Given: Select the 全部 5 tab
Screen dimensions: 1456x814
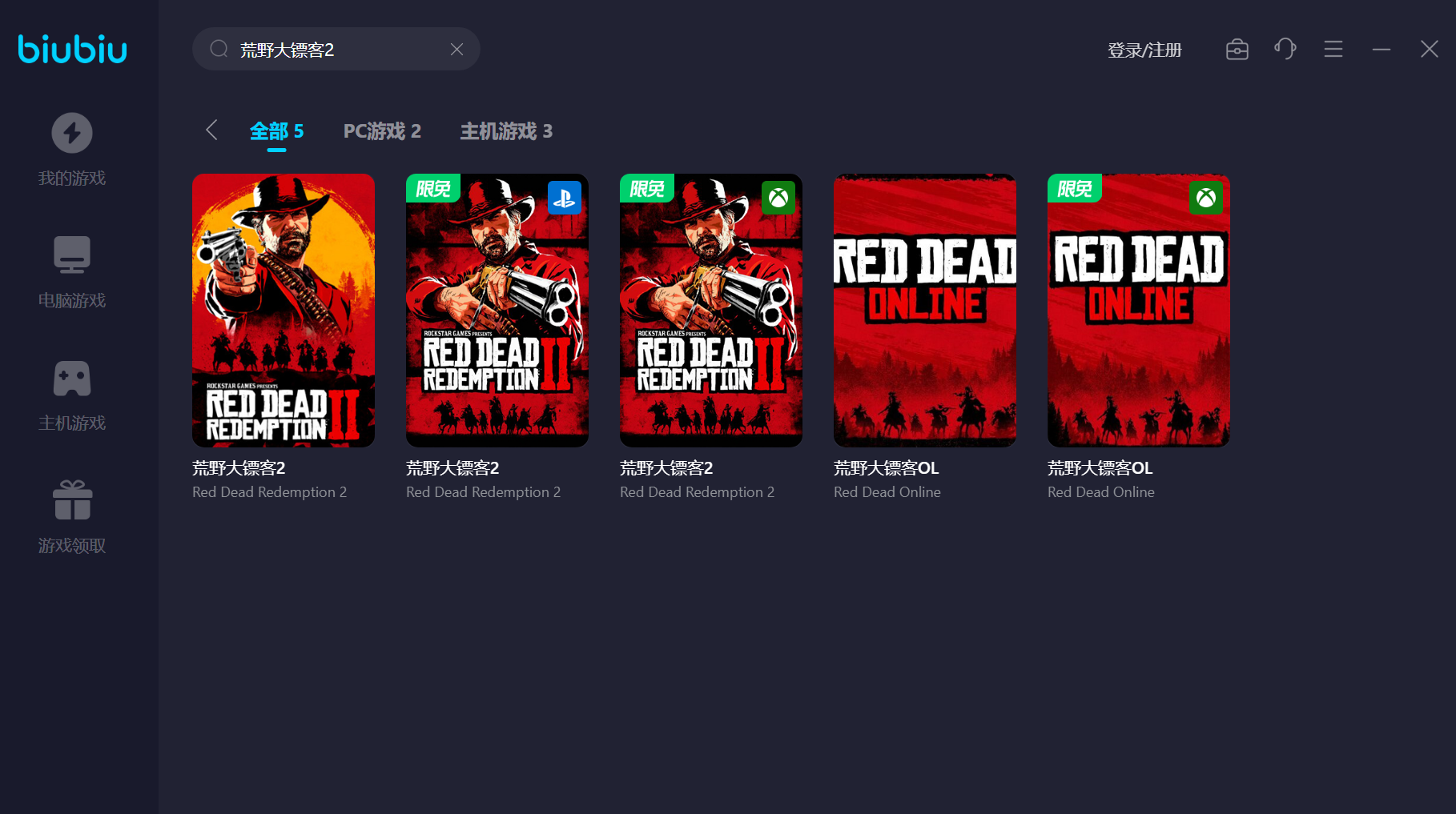Looking at the screenshot, I should 276,131.
